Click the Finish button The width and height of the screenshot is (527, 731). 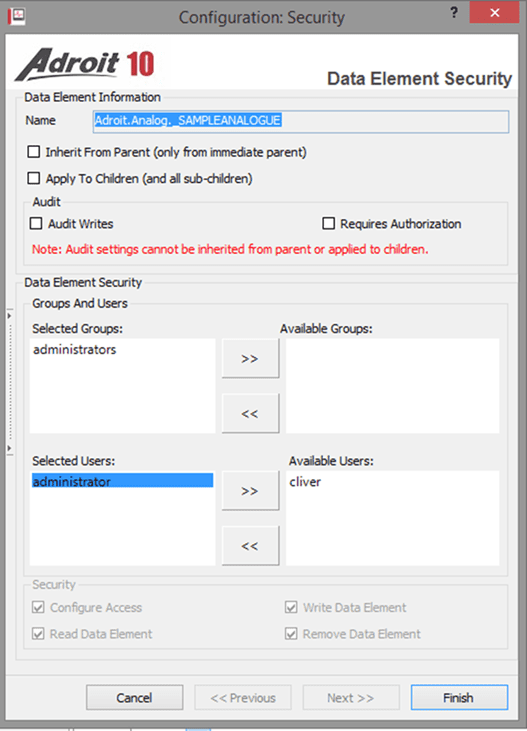[459, 698]
